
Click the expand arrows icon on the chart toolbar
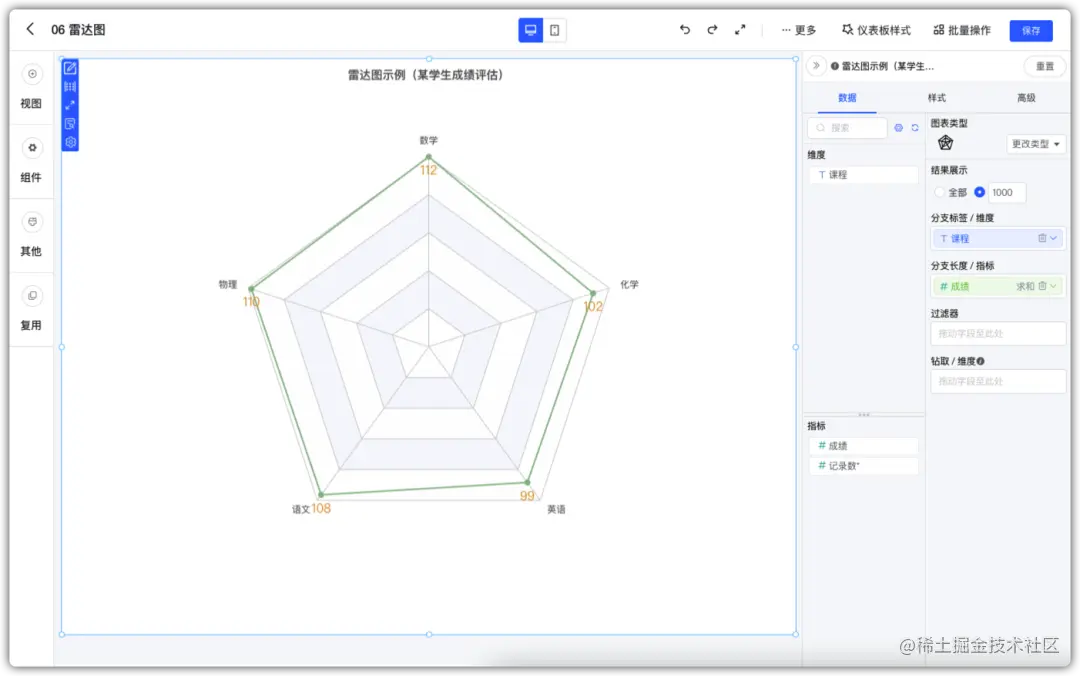[69, 104]
